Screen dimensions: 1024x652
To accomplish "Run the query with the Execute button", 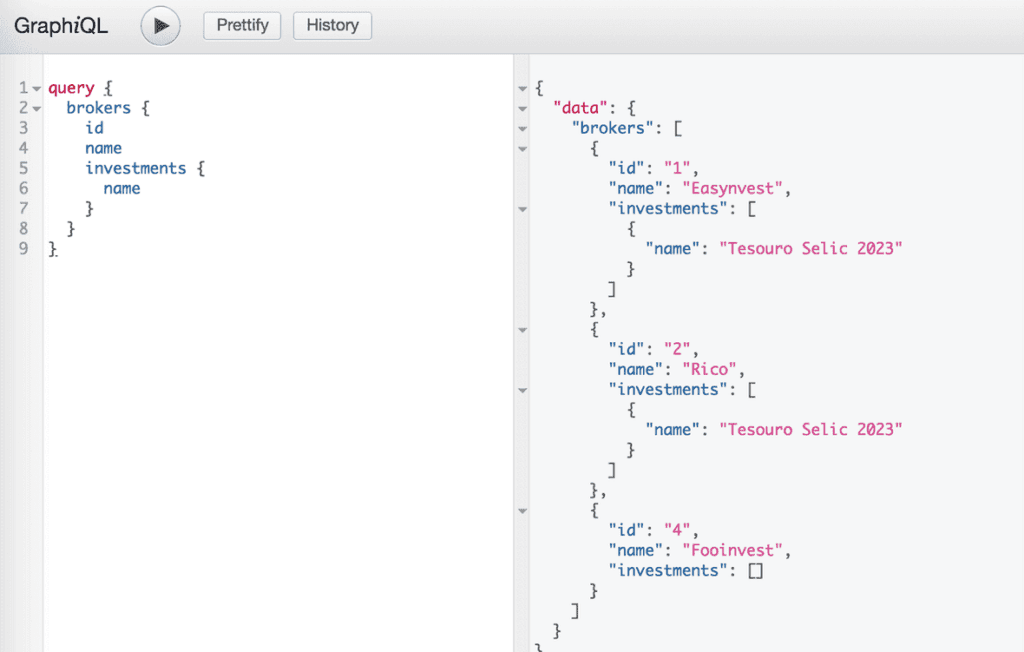I will pos(161,26).
